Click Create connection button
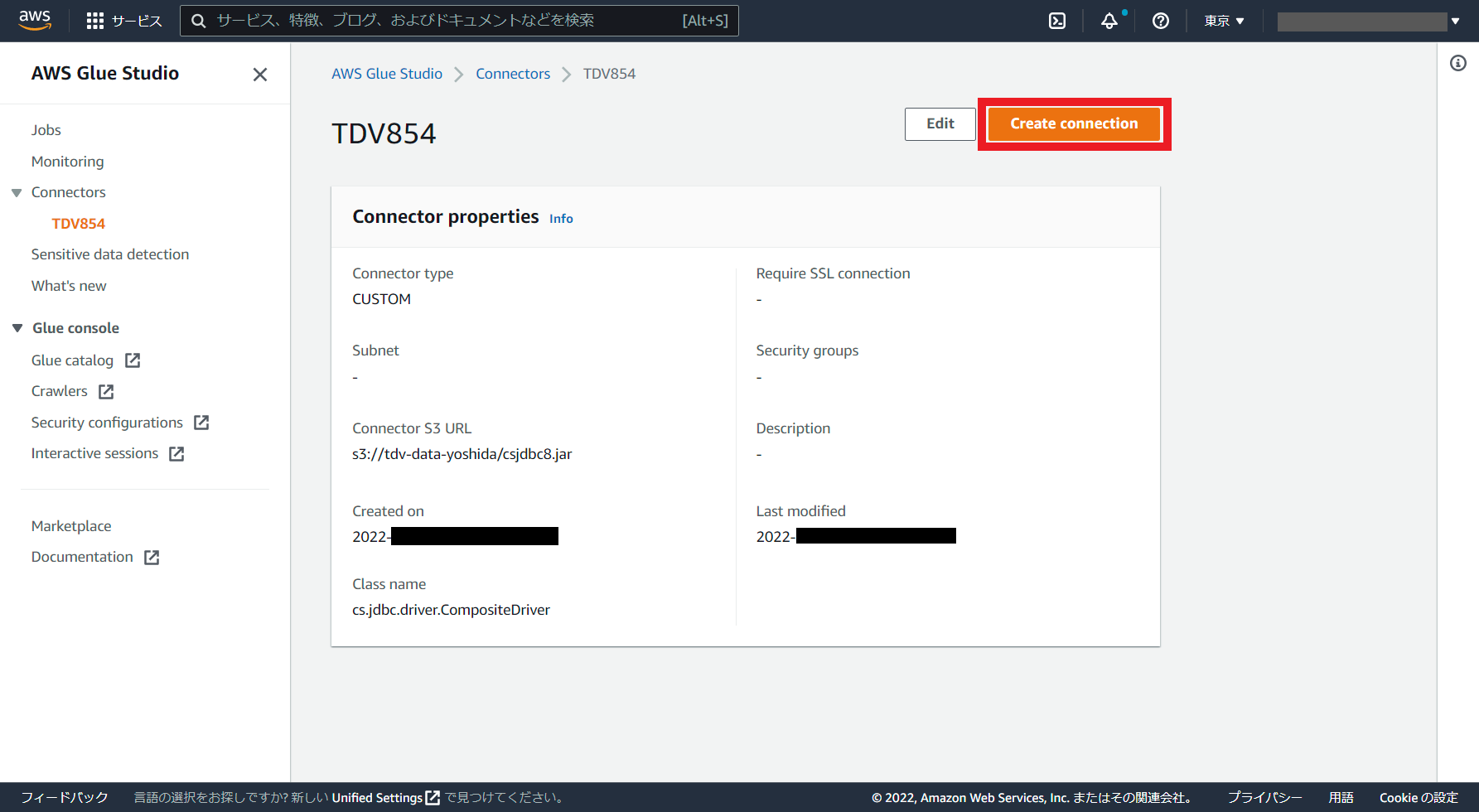This screenshot has height=812, width=1479. coord(1074,124)
